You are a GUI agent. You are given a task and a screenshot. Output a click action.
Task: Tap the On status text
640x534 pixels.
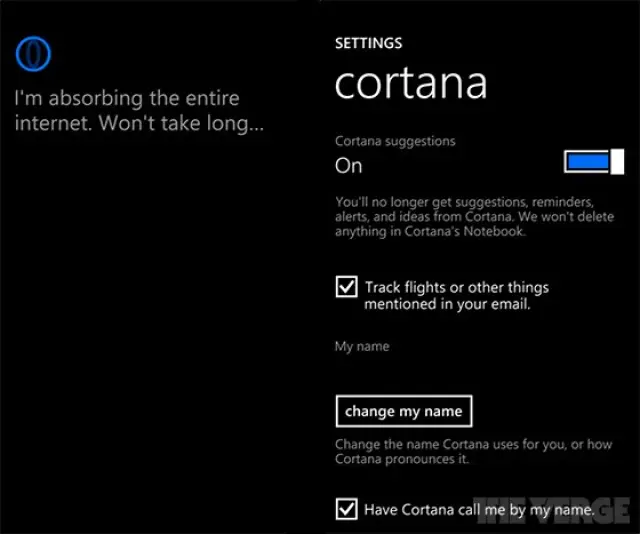point(349,166)
